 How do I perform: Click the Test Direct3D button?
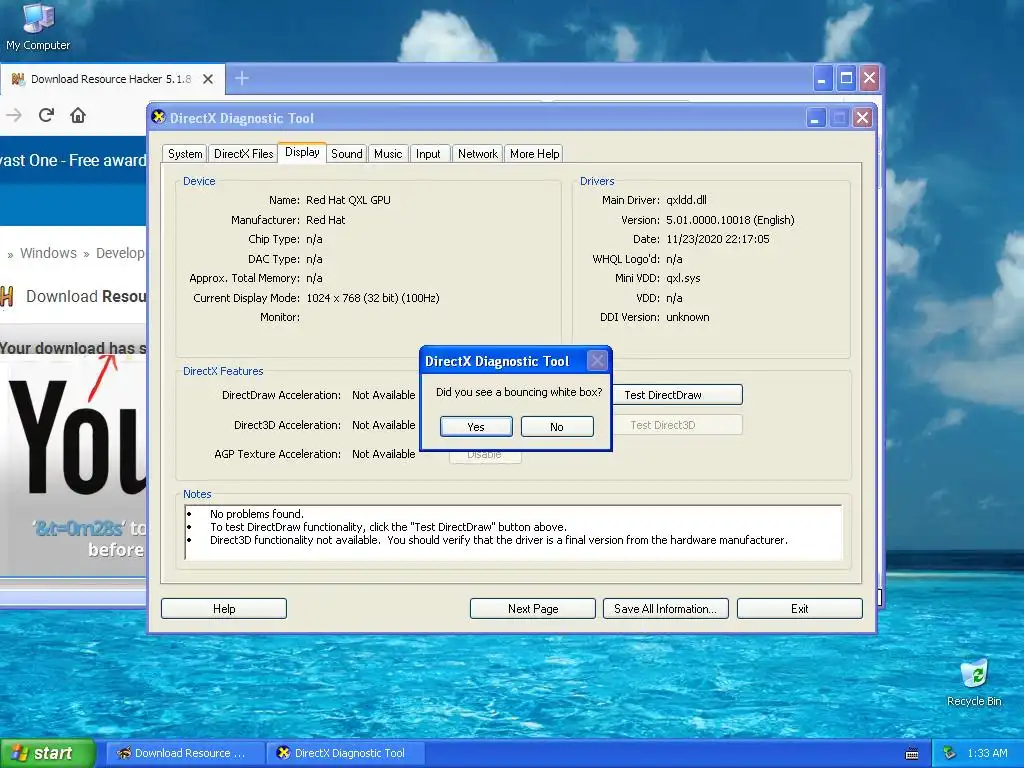(677, 424)
